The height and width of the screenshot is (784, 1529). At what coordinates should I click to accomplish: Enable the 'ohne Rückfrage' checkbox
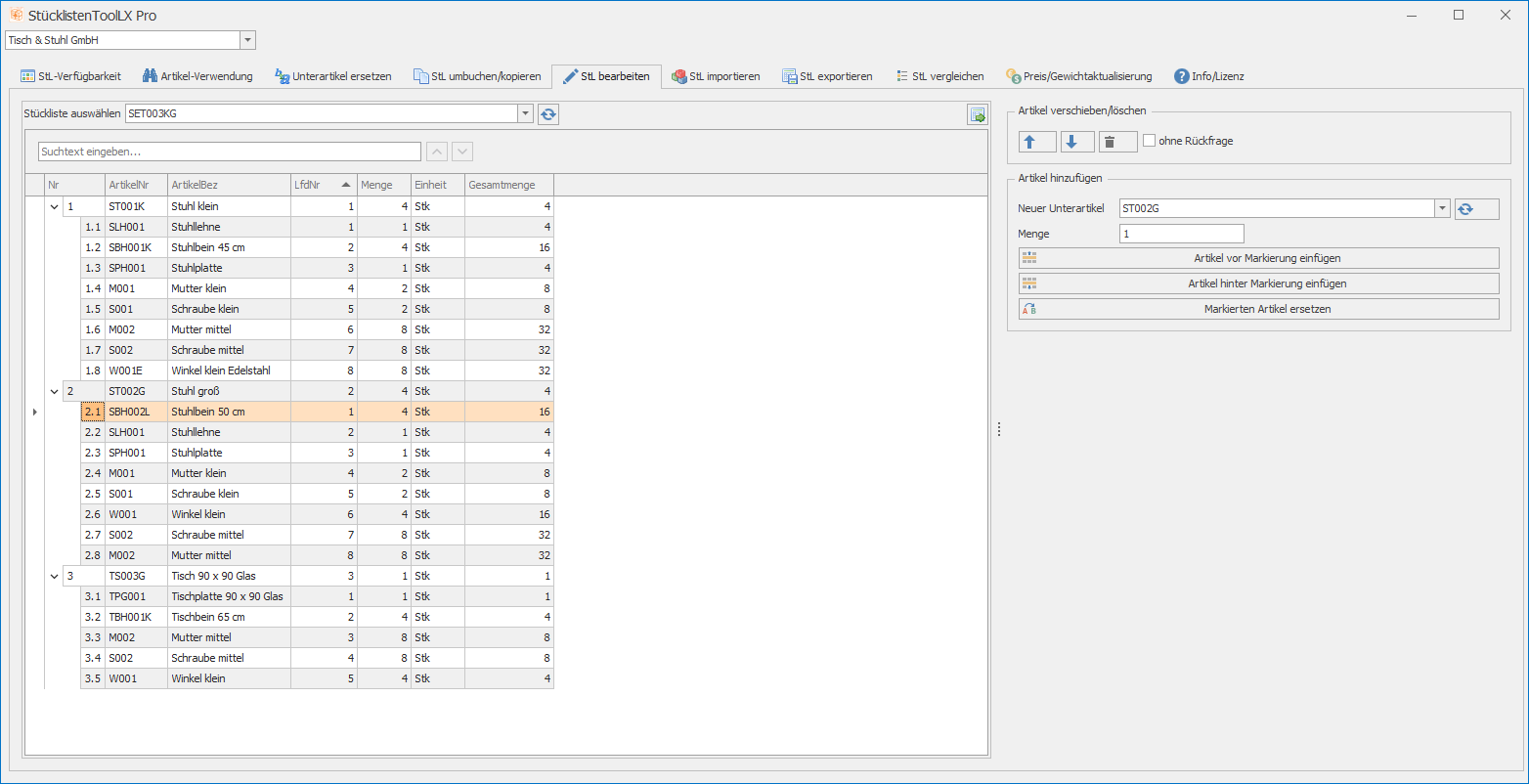click(x=1150, y=141)
